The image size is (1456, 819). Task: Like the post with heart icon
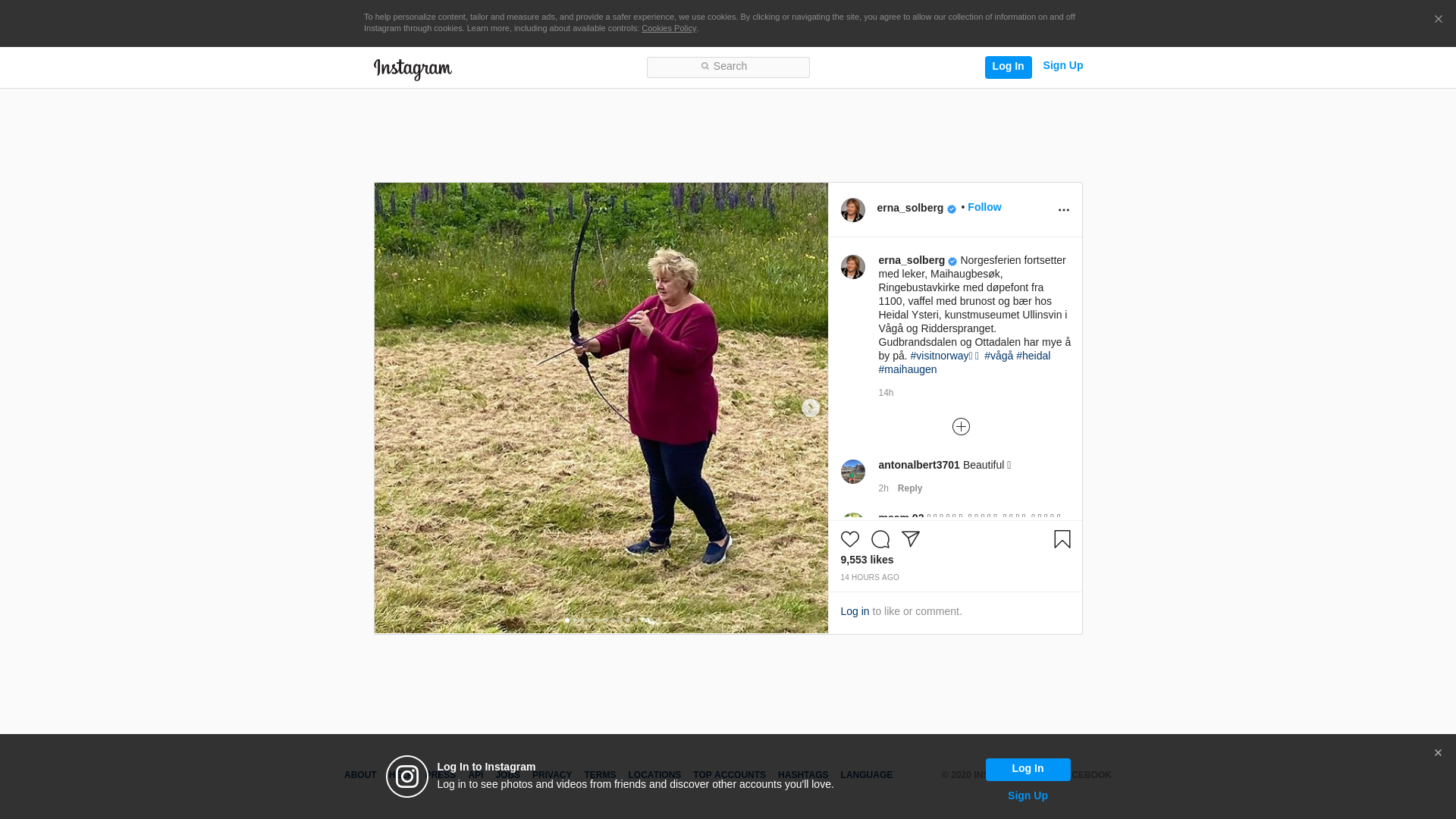pyautogui.click(x=850, y=539)
